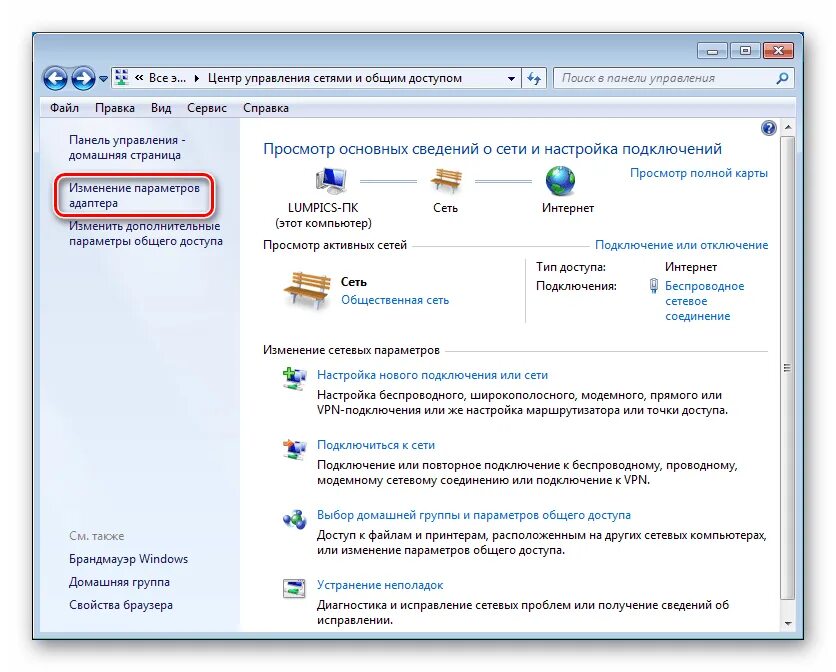Open 'Просмотр полной карты' link
Image resolution: width=836 pixels, height=672 pixels.
click(698, 173)
